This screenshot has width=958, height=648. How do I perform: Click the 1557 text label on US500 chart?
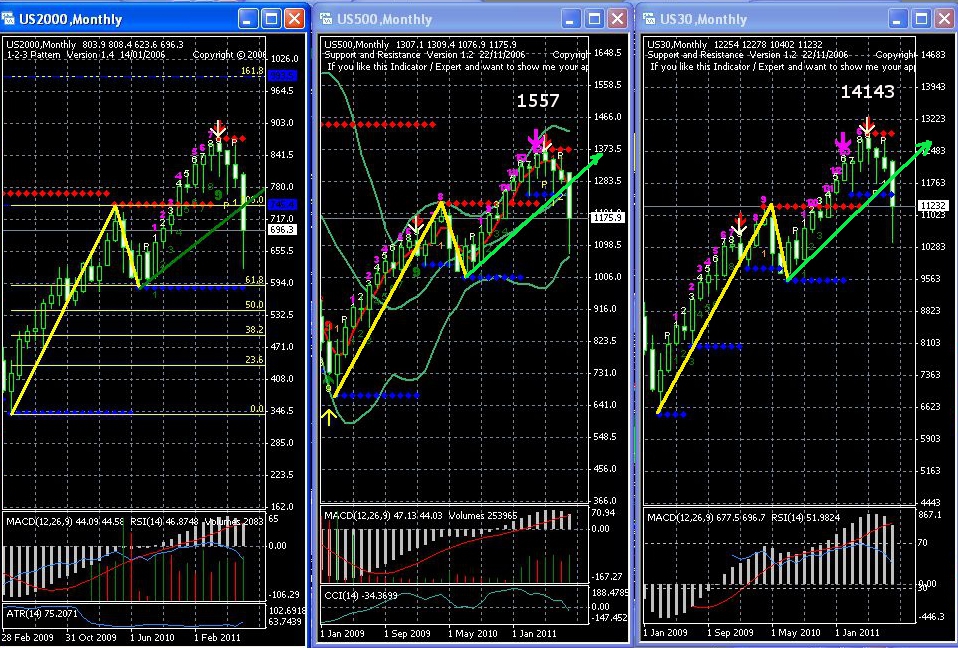pos(538,101)
